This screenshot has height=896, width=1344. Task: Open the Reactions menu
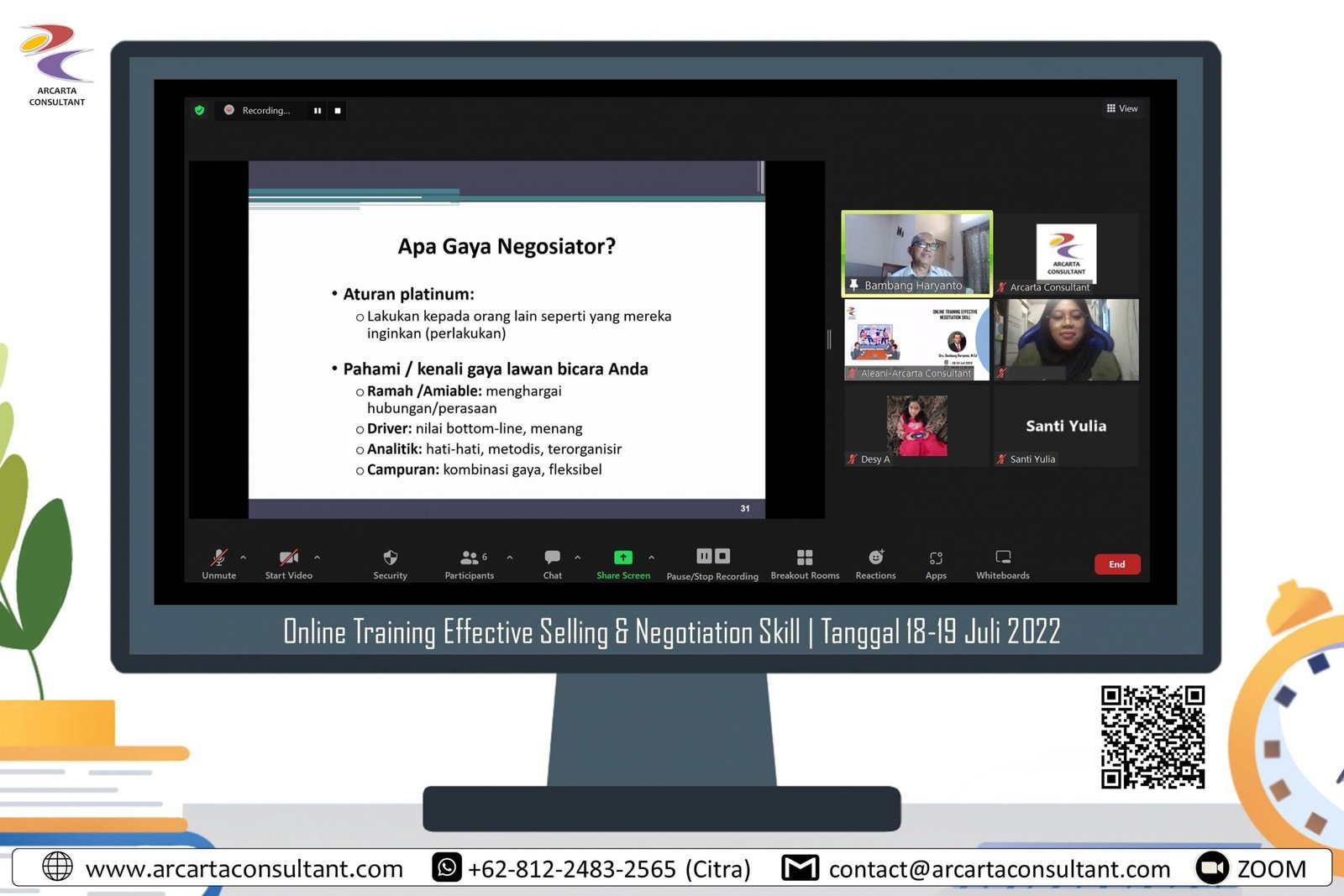(x=875, y=563)
